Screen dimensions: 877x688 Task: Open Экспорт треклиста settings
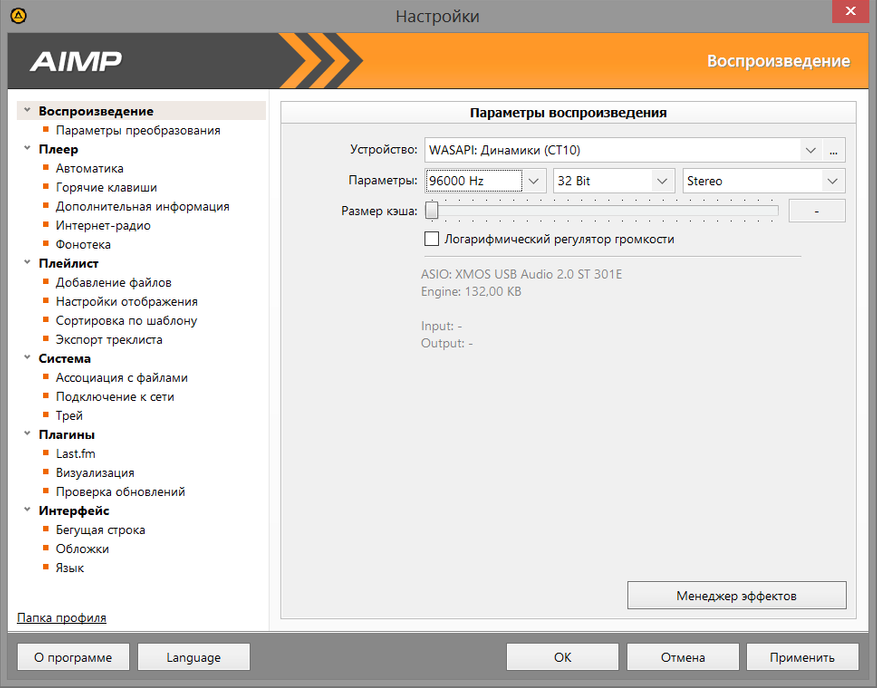(x=109, y=339)
